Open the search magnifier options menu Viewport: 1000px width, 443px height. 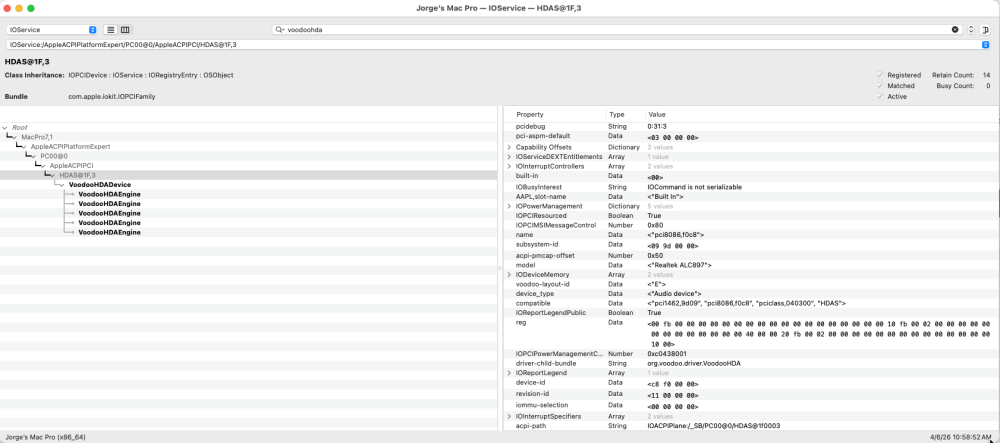[280, 30]
